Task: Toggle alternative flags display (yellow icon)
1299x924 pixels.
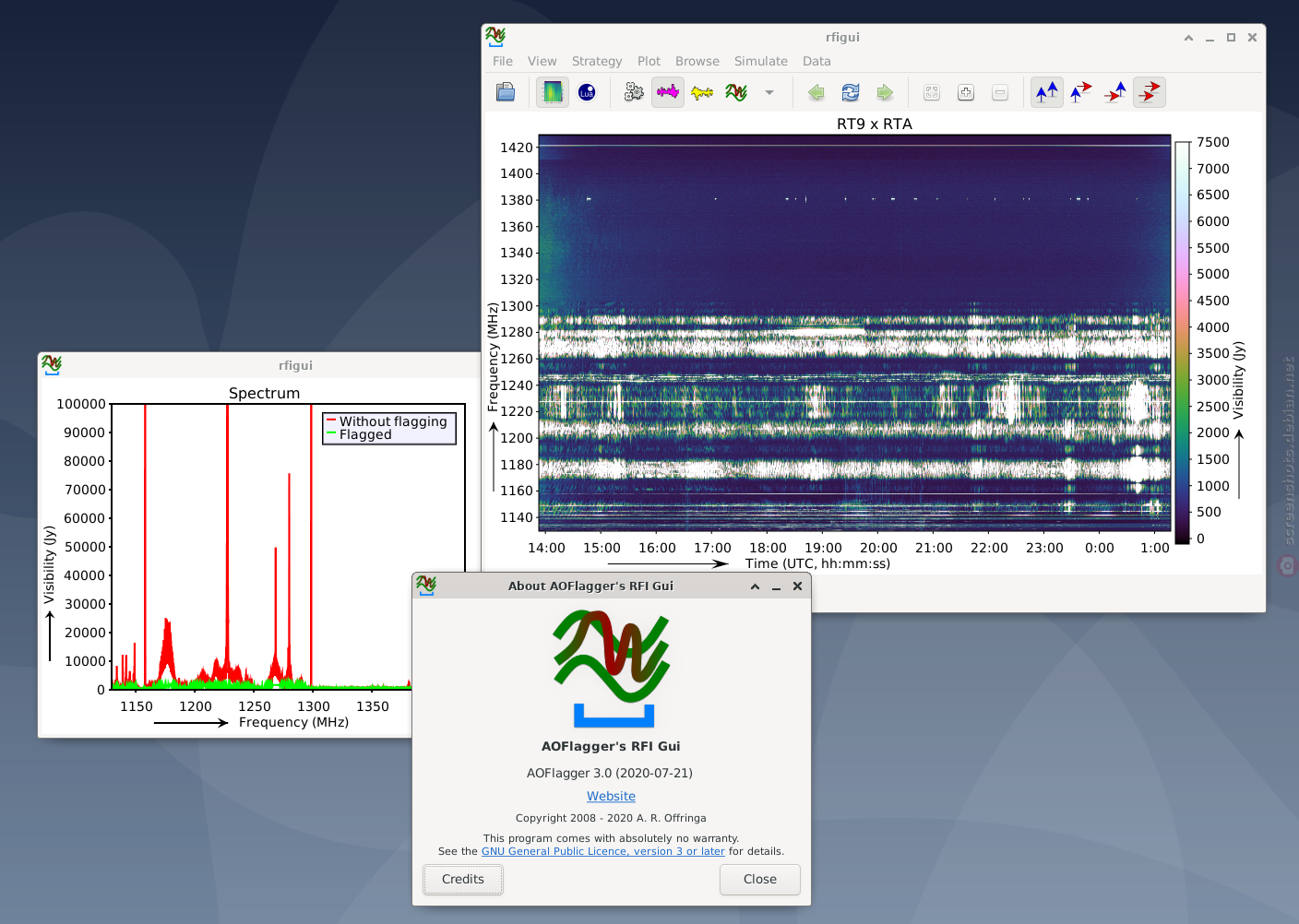Action: 702,92
